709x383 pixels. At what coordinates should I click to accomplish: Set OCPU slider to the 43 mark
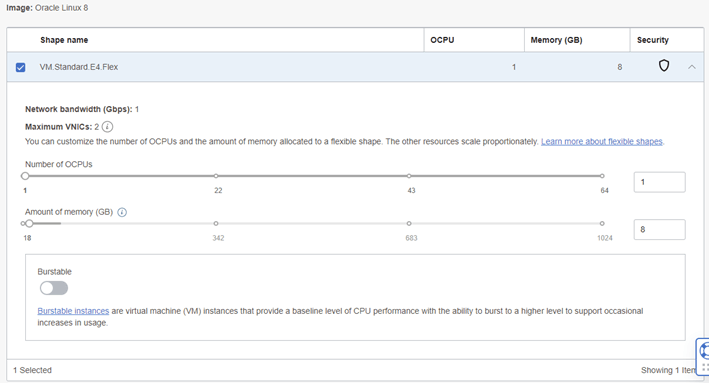tap(409, 176)
